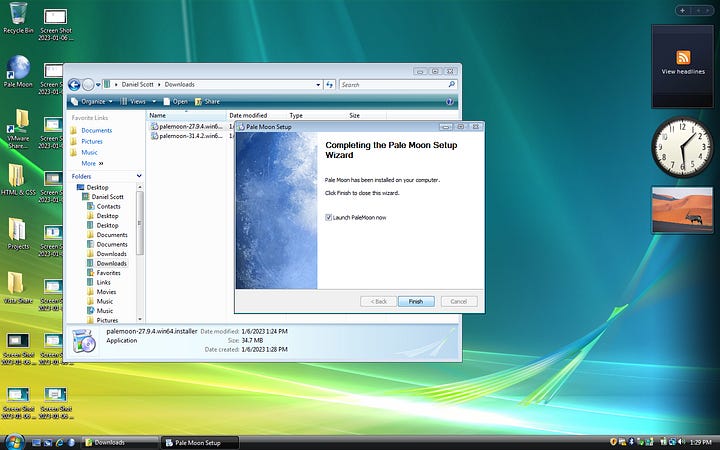The width and height of the screenshot is (720, 450).
Task: Click the Forward arrow in Explorer
Action: (88, 84)
